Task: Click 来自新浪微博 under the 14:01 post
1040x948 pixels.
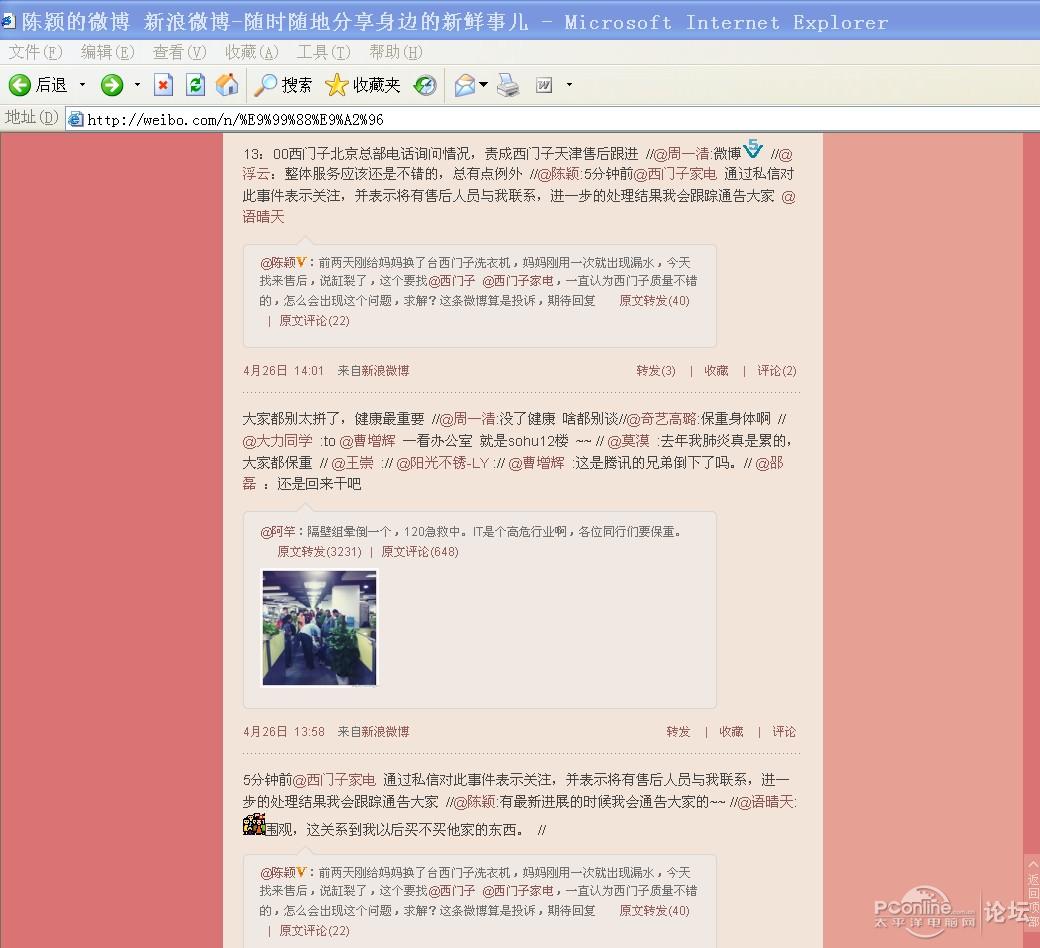Action: (x=373, y=371)
